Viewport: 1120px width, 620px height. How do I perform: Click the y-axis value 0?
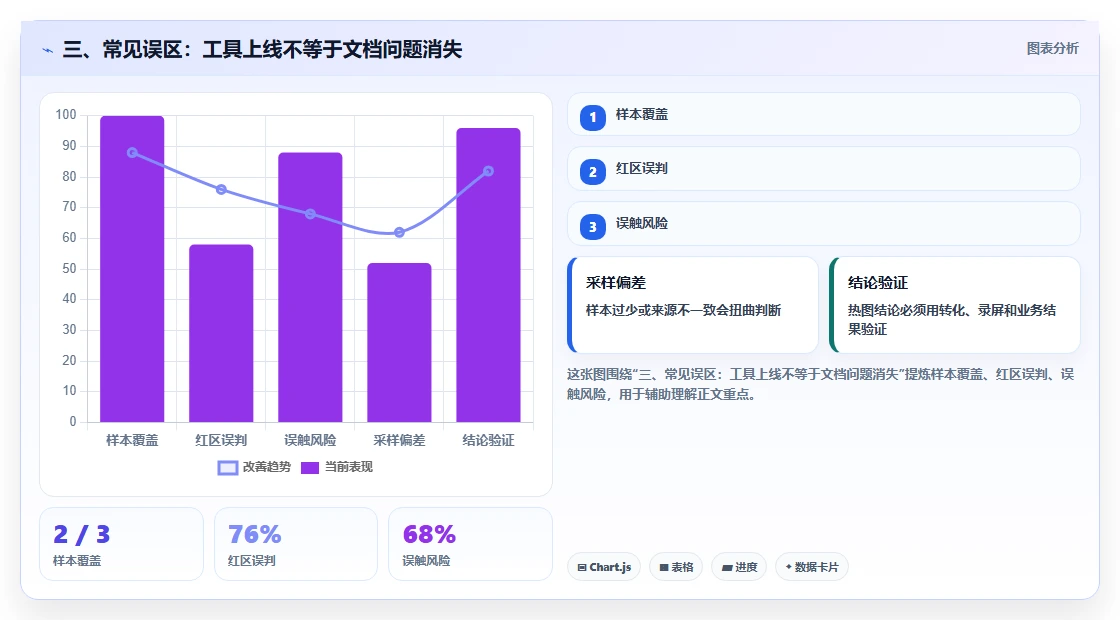73,421
